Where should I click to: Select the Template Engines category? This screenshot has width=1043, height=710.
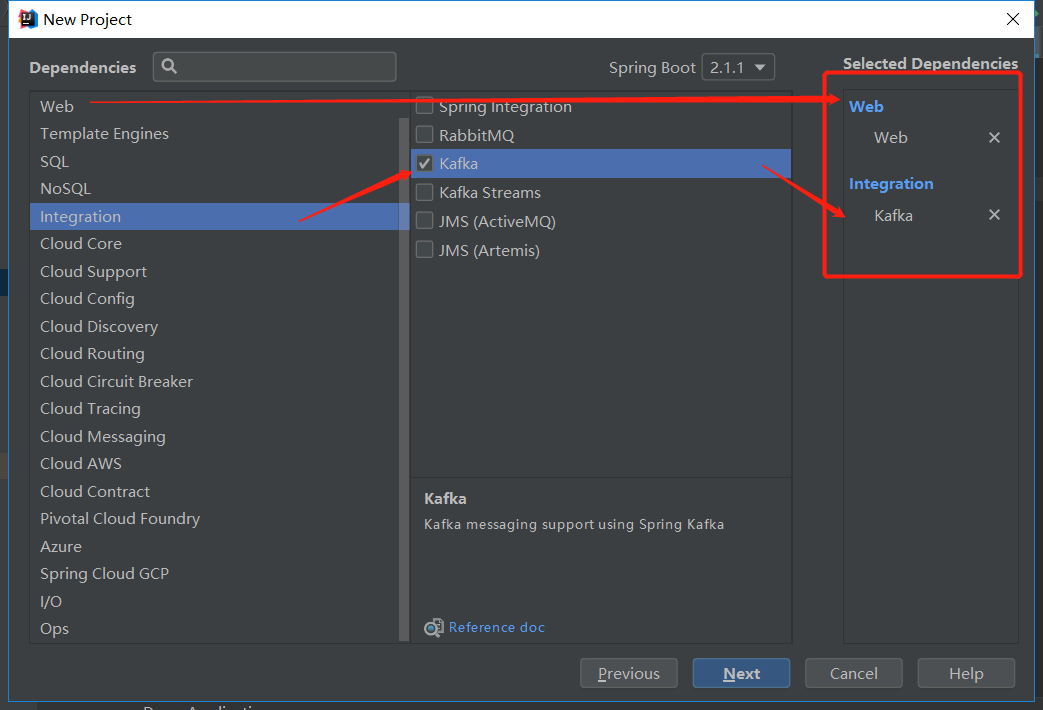pyautogui.click(x=214, y=134)
